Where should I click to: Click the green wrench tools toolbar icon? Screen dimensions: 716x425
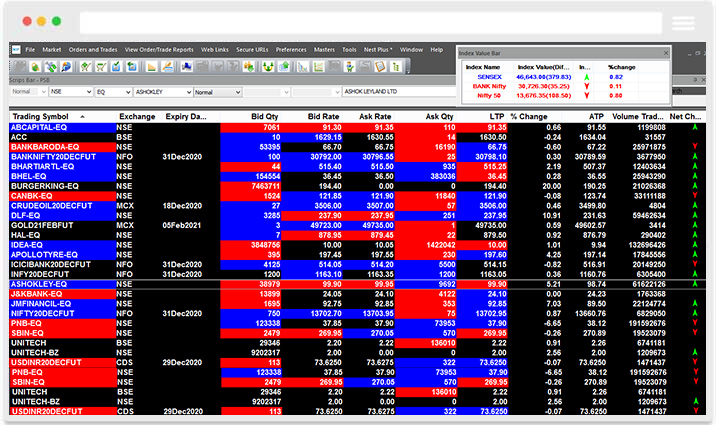(51, 67)
